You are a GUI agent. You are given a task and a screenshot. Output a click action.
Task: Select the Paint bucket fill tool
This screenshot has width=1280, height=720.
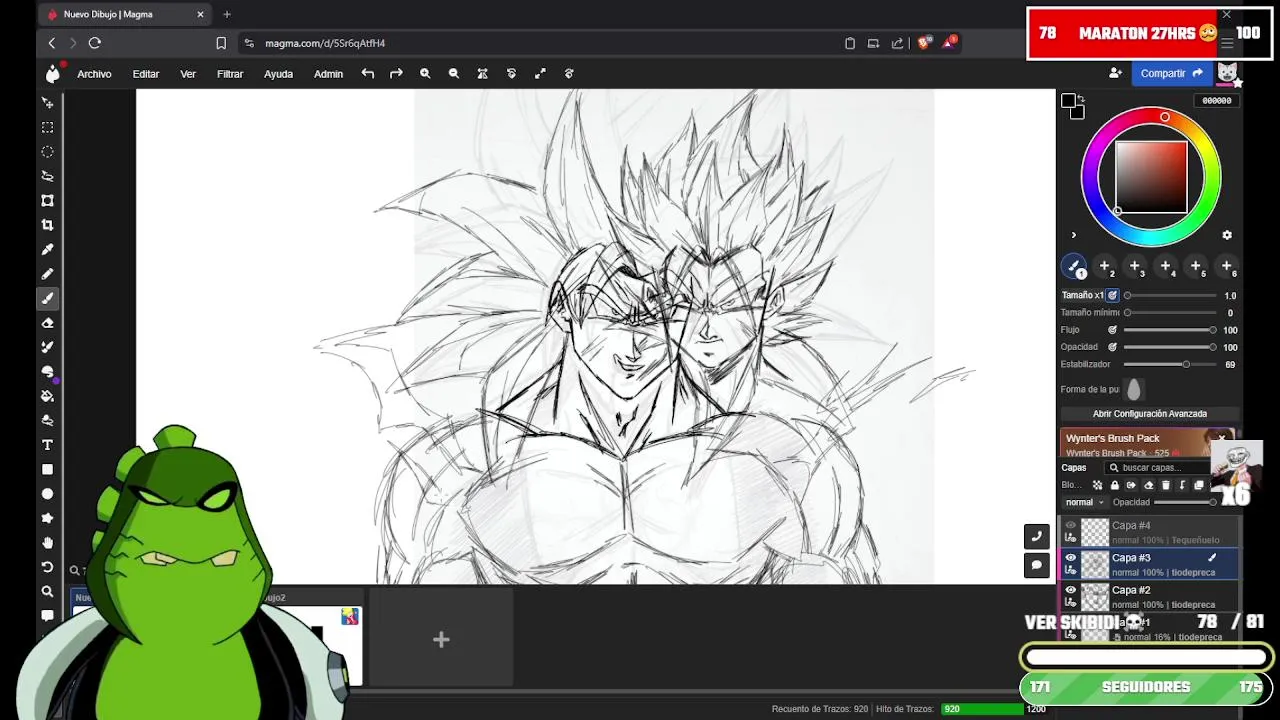tap(47, 396)
